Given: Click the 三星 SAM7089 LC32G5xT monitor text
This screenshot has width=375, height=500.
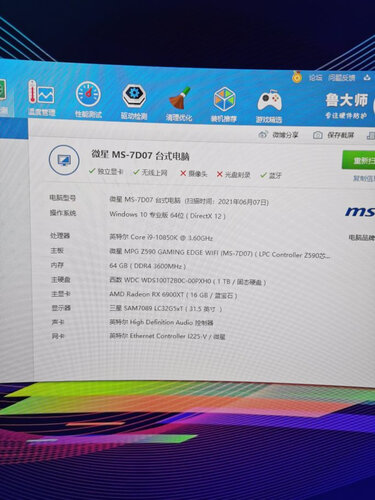Looking at the screenshot, I should pos(165,308).
